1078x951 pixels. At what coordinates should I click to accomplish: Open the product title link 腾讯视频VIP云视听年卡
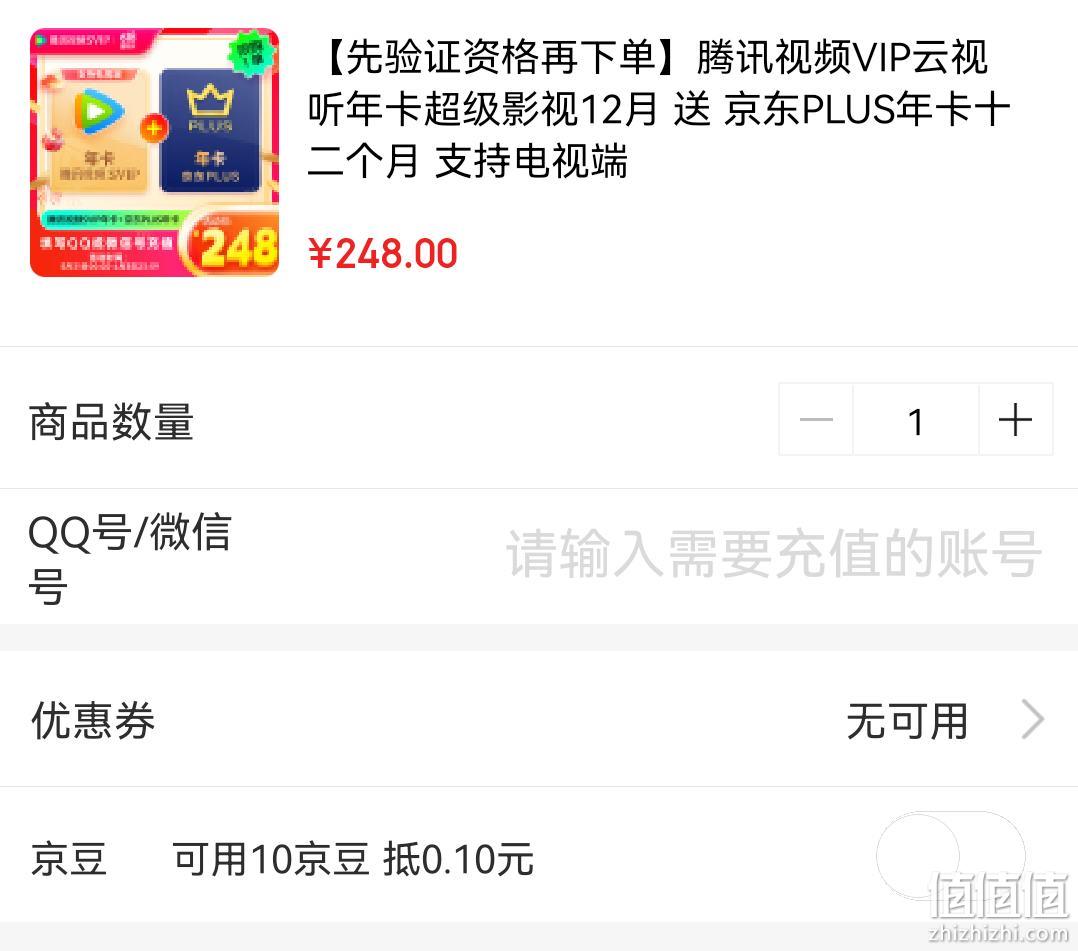click(659, 109)
